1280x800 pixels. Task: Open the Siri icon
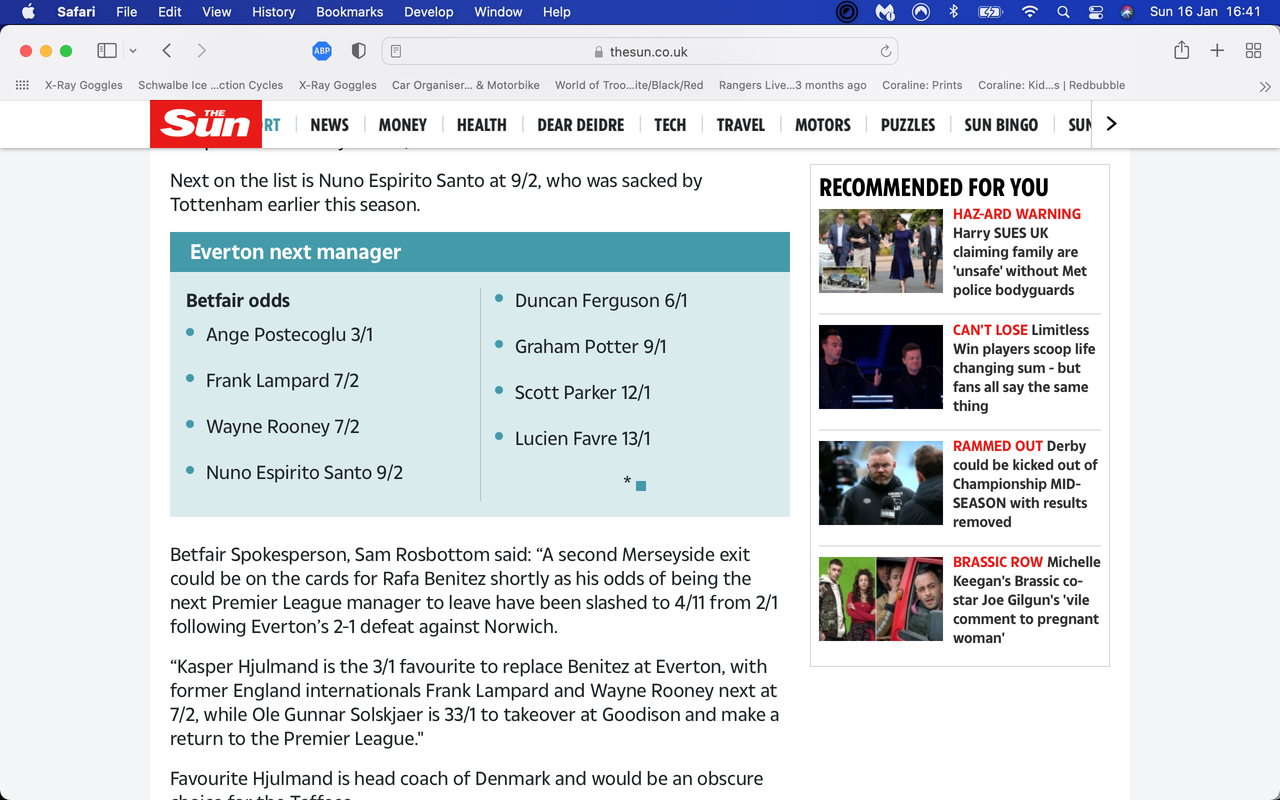tap(1127, 12)
